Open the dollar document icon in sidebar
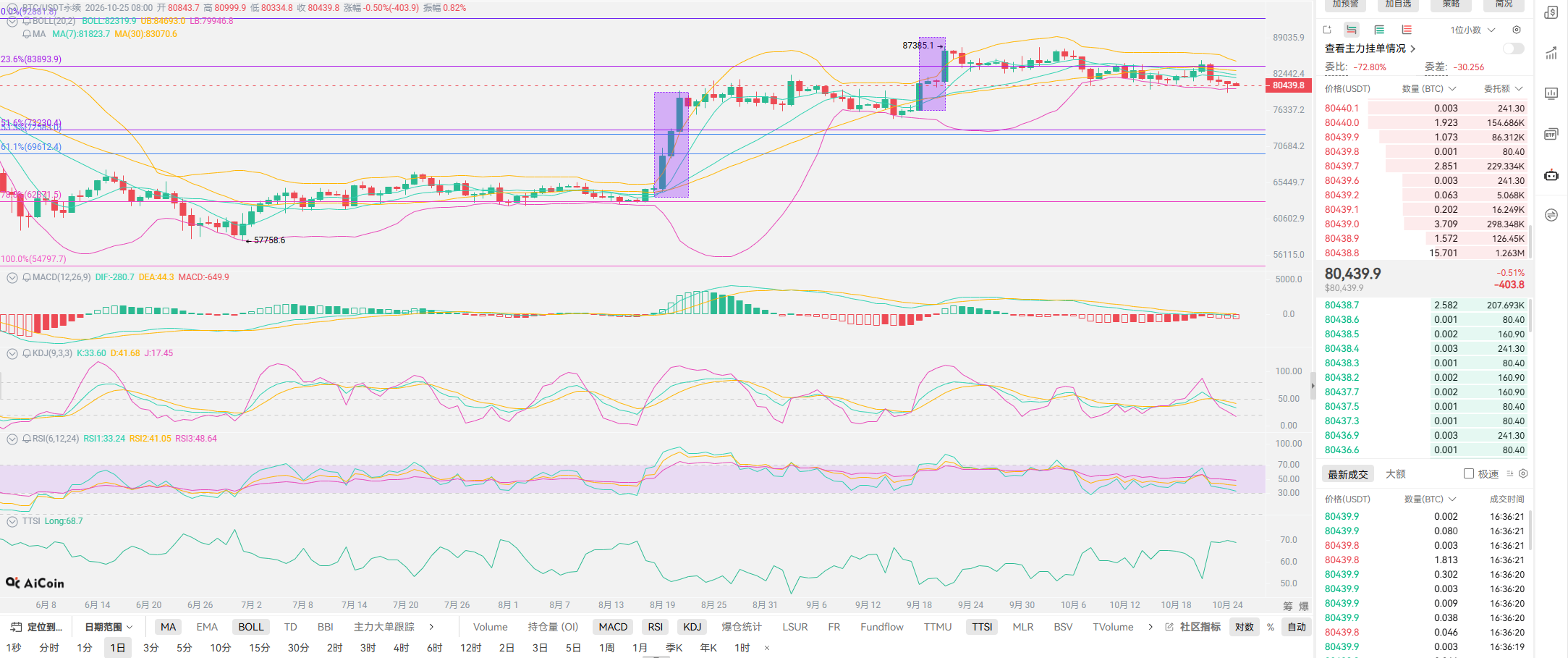 pyautogui.click(x=1551, y=12)
